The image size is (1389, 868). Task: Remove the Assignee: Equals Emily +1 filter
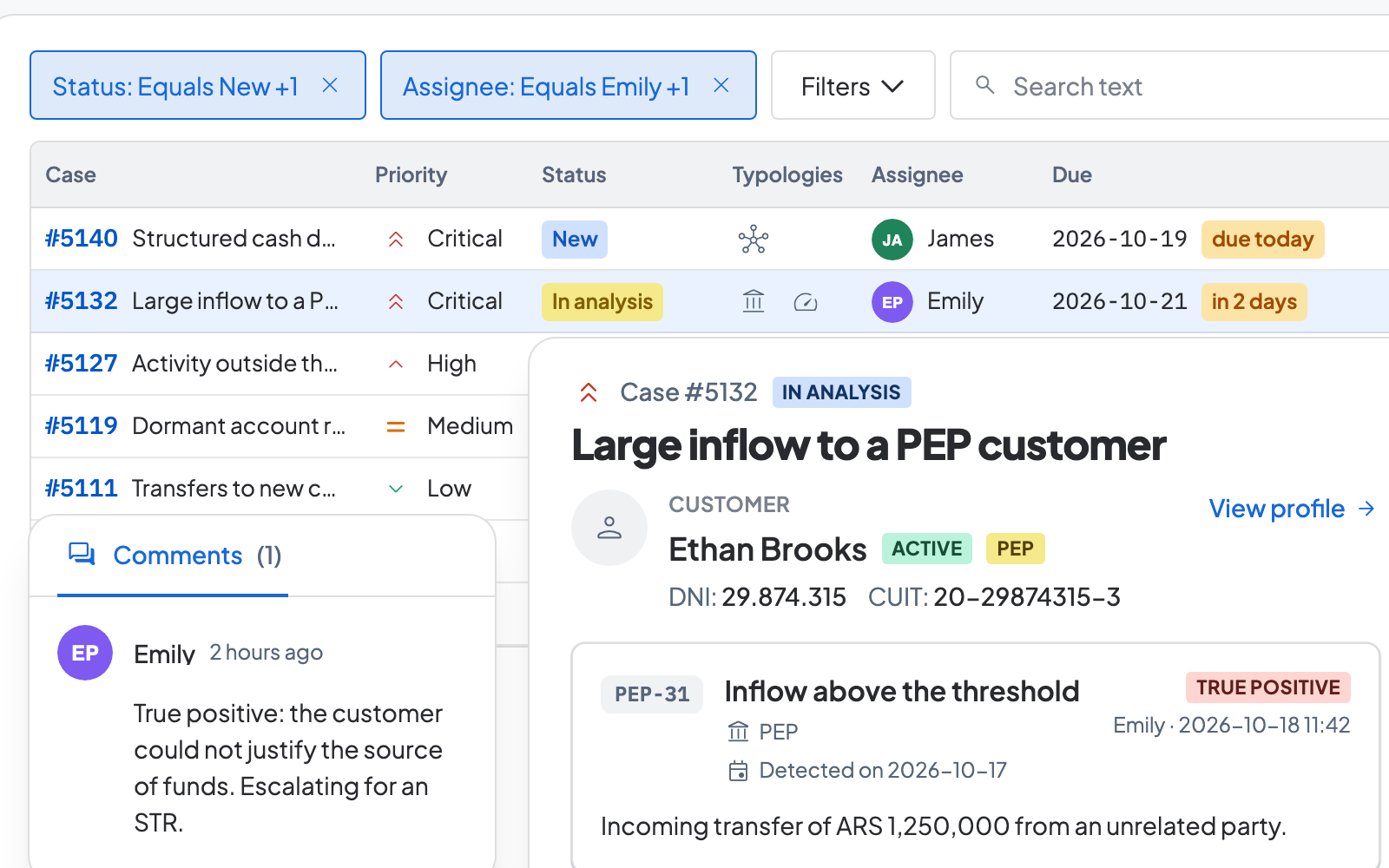pos(721,85)
